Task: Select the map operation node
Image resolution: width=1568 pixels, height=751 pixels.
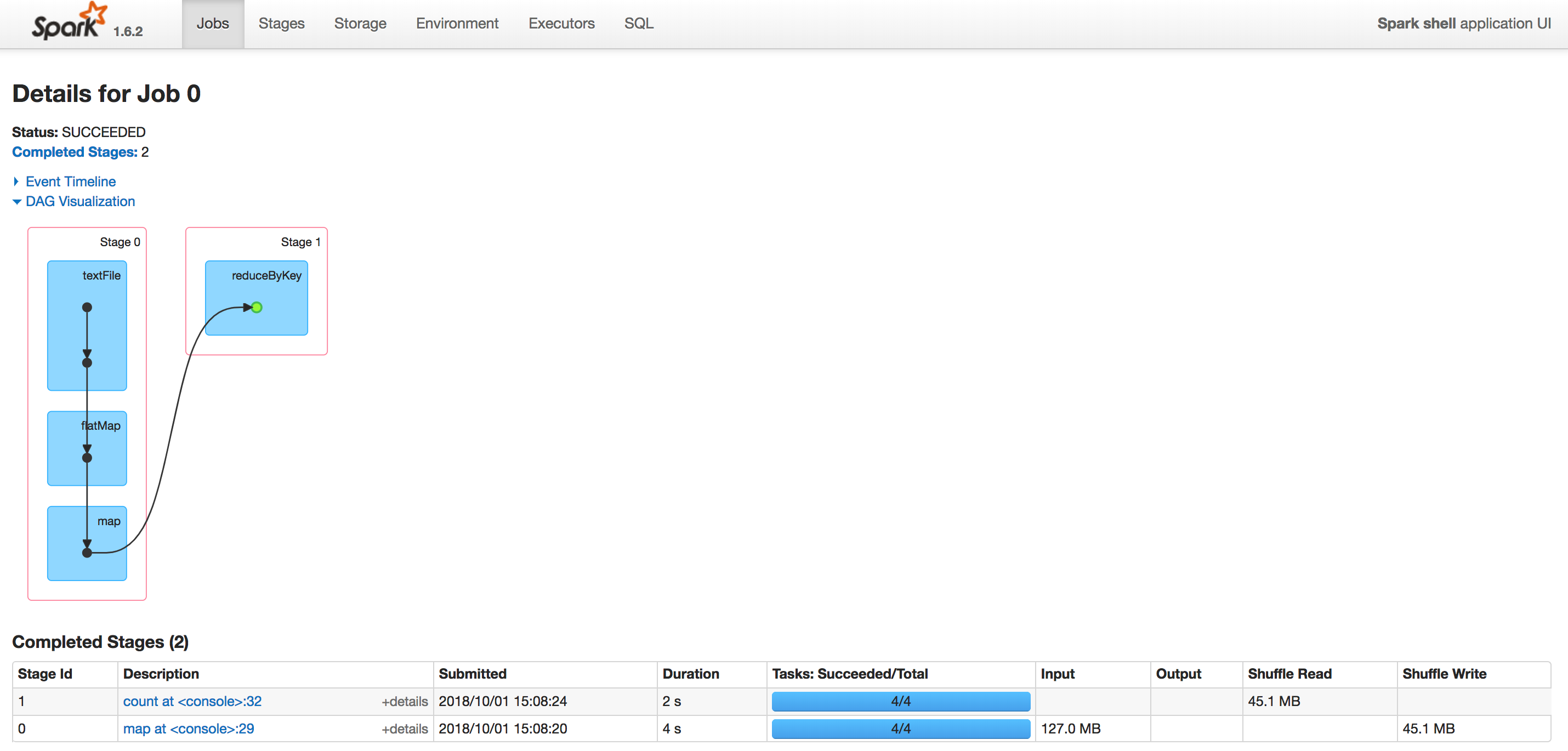Action: (87, 543)
